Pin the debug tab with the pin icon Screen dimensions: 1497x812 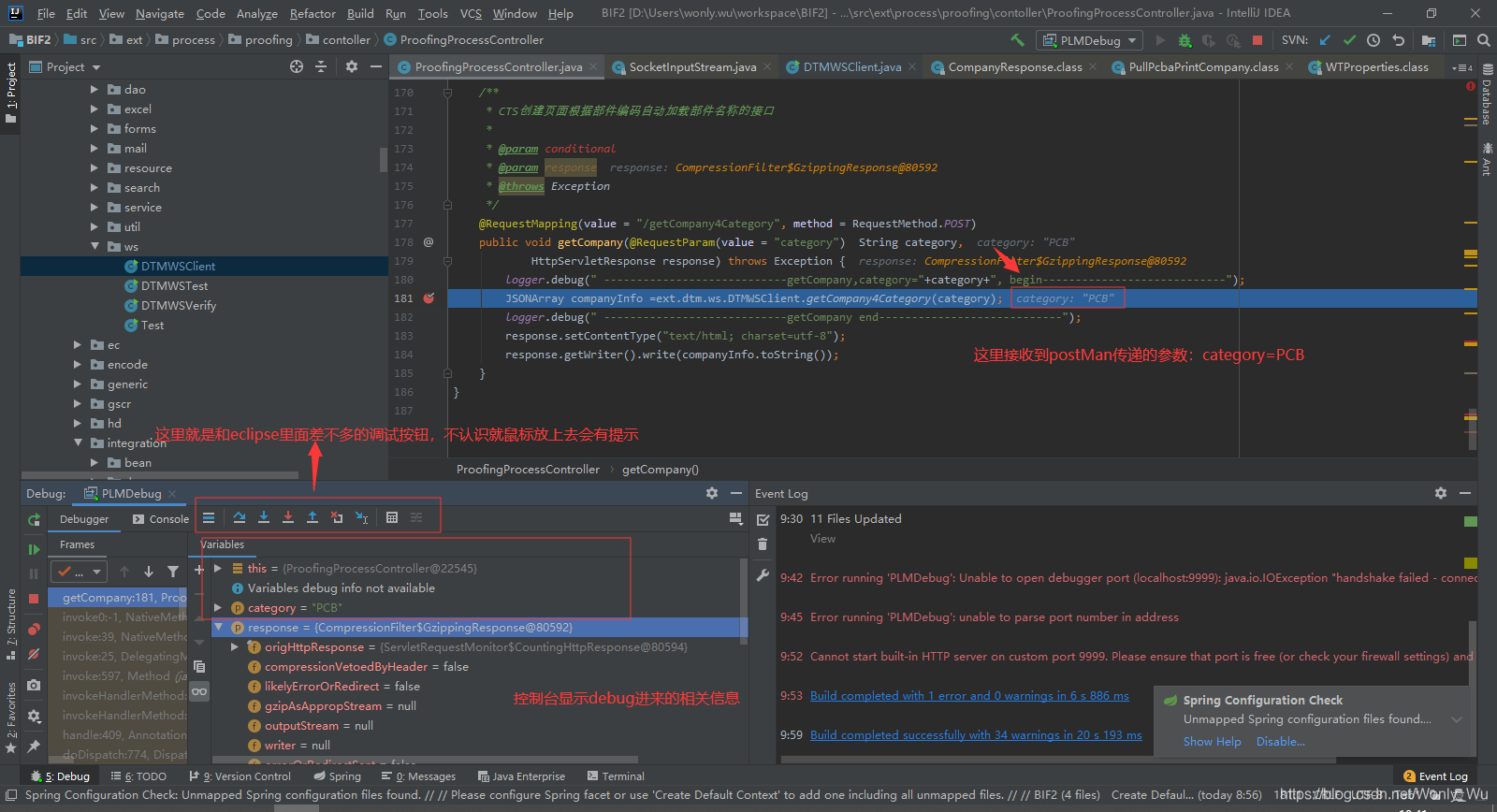click(34, 746)
